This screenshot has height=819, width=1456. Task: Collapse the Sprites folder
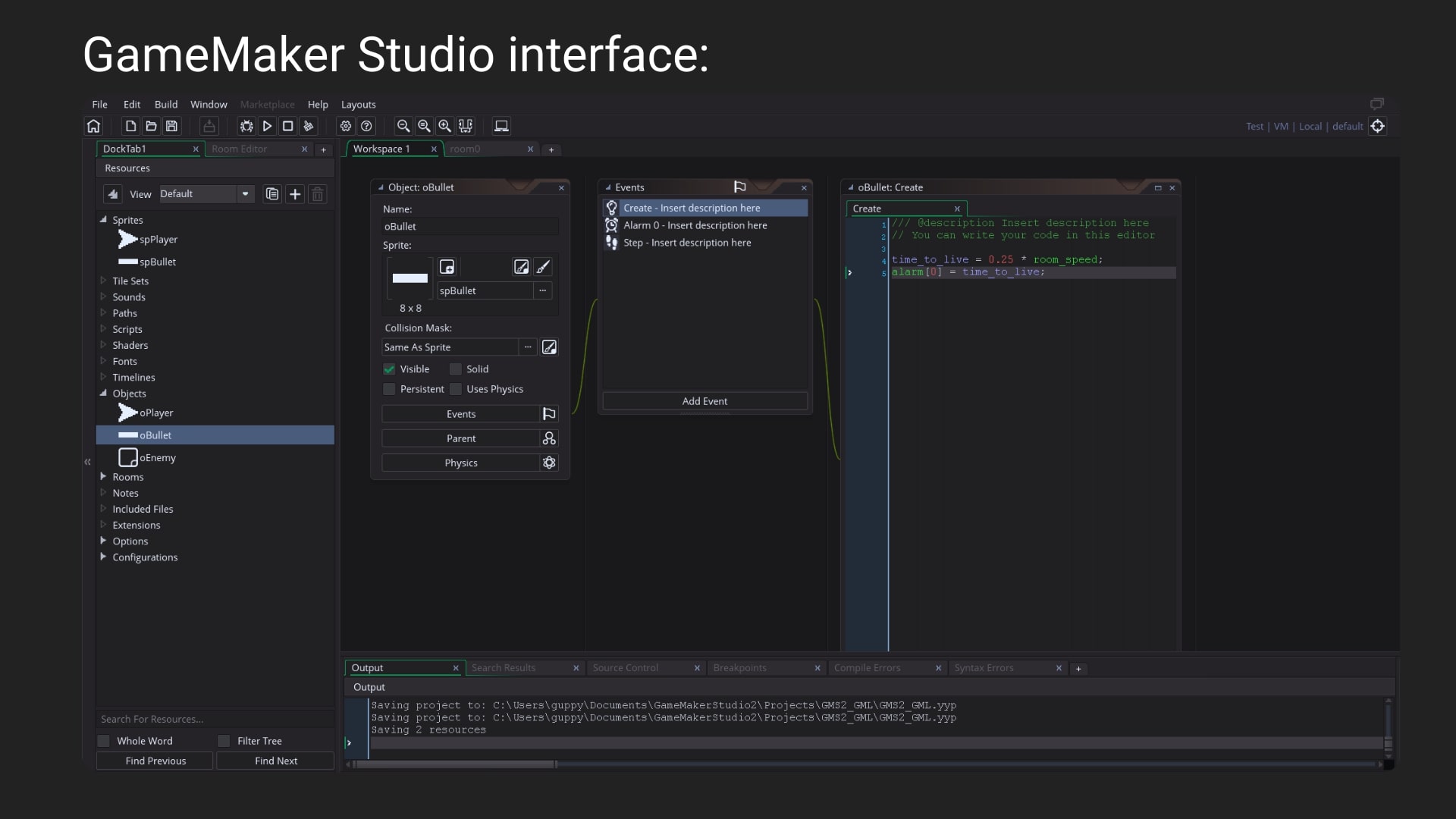pyautogui.click(x=103, y=220)
